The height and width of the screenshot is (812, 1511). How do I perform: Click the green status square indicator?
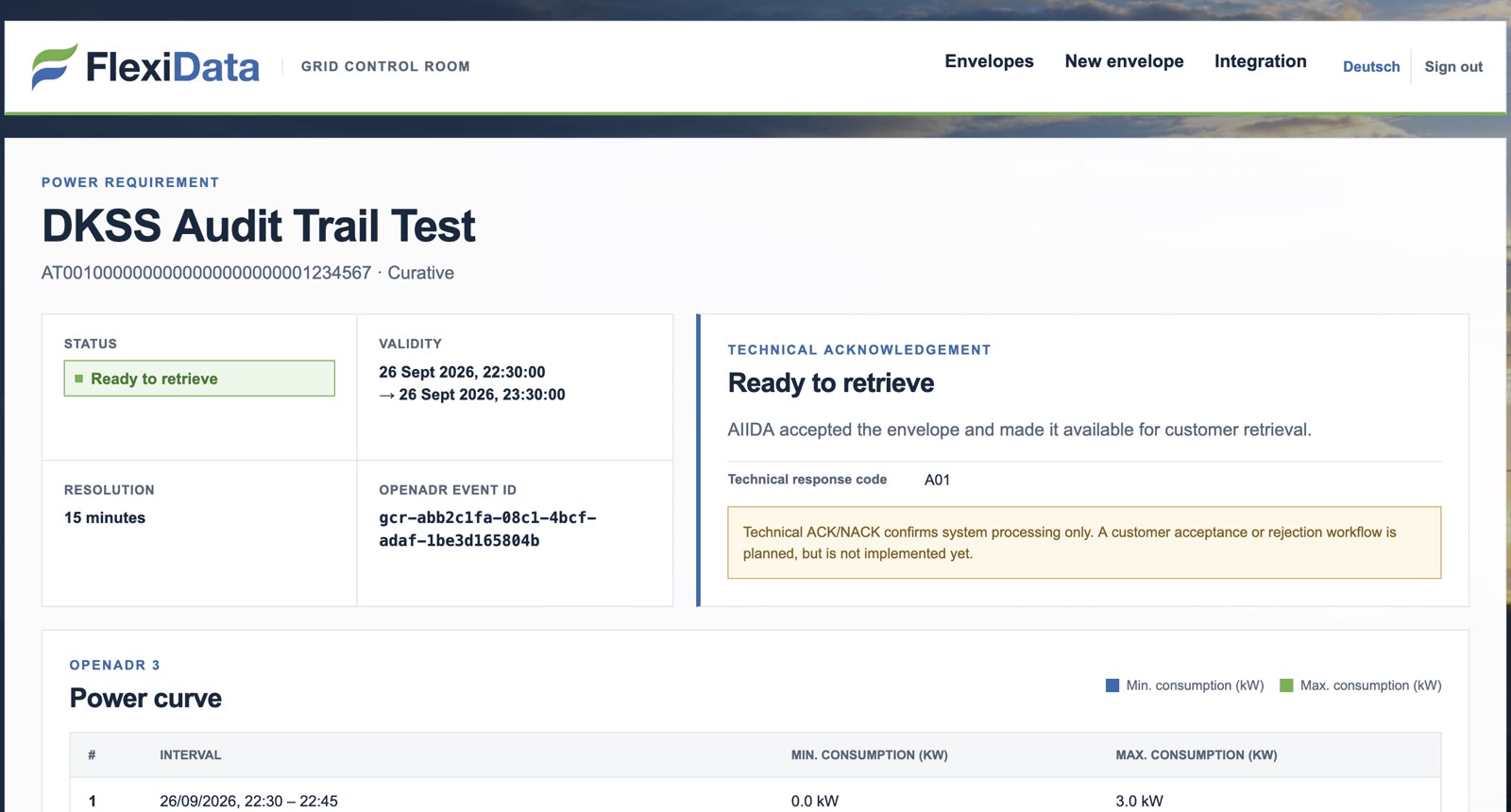[x=79, y=379]
